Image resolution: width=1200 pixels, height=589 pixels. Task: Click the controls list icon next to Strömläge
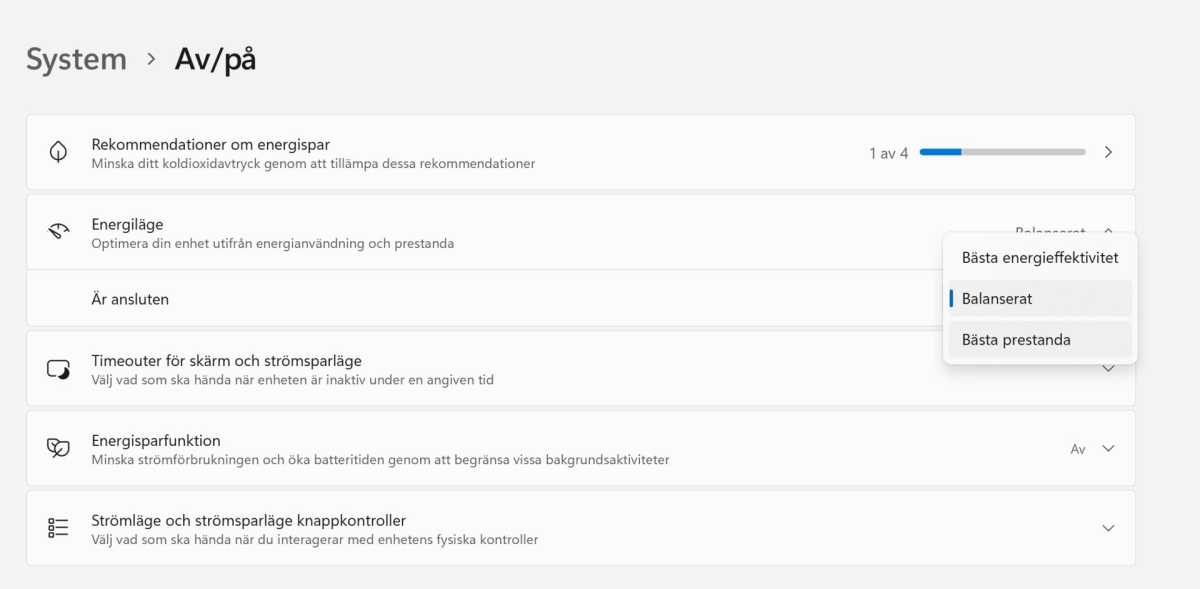[57, 527]
